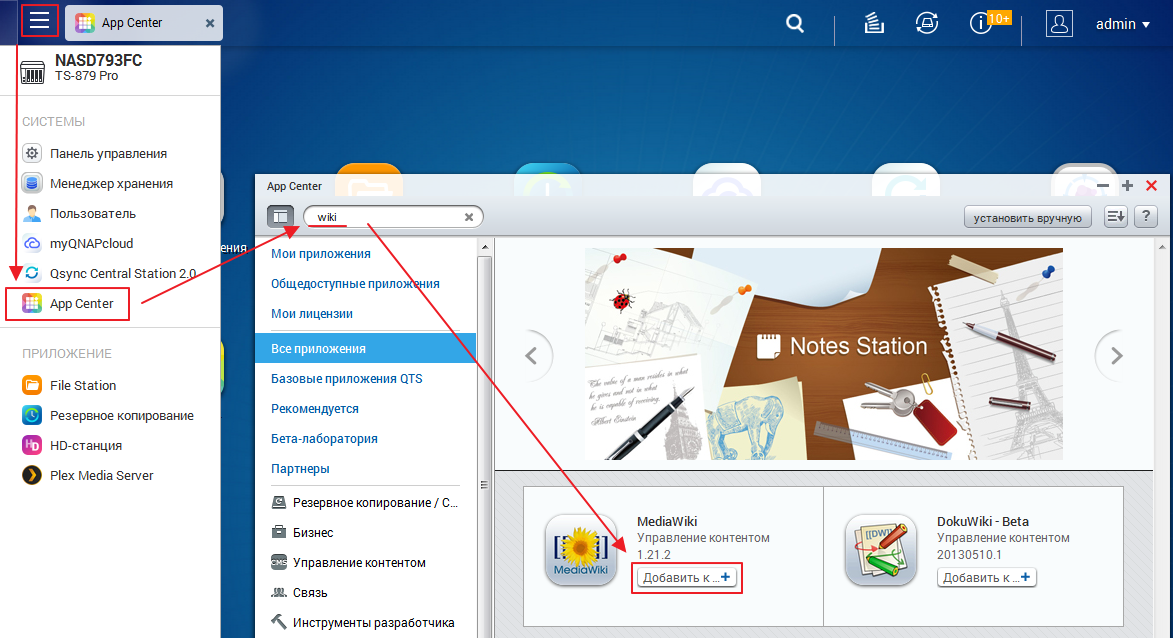Screen dimensions: 1173x638
Task: View event notifications info icon
Action: (x=979, y=24)
